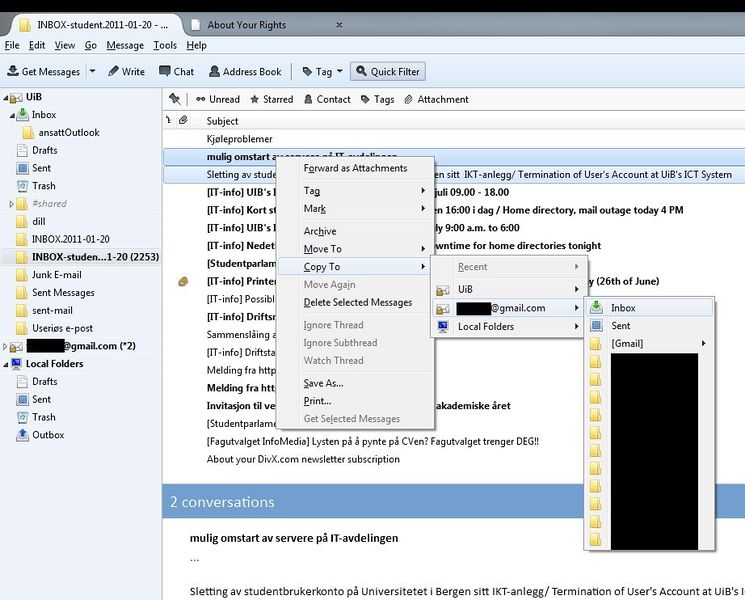Viewport: 745px width, 600px height.
Task: Toggle the Unread quick filter
Action: pyautogui.click(x=218, y=99)
